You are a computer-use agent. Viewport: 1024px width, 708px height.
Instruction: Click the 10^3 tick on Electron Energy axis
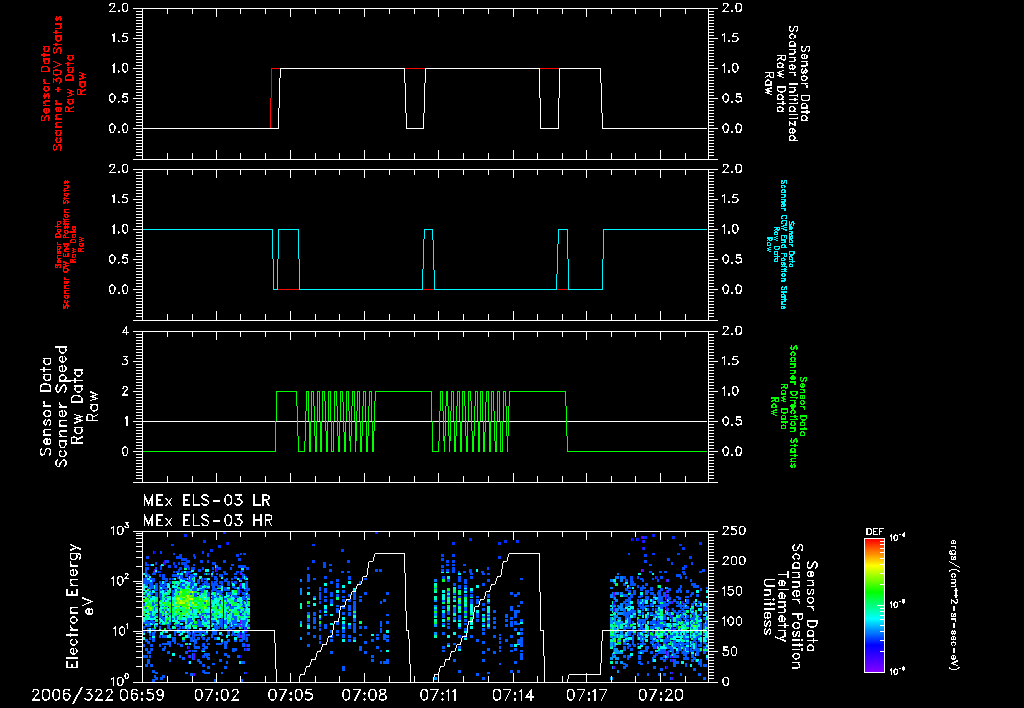(x=120, y=530)
